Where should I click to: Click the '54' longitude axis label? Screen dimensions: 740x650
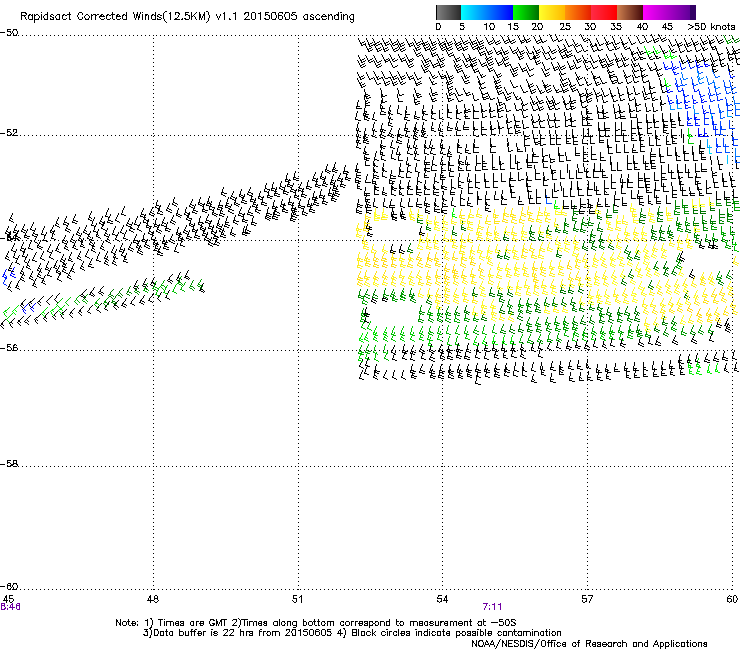[442, 599]
